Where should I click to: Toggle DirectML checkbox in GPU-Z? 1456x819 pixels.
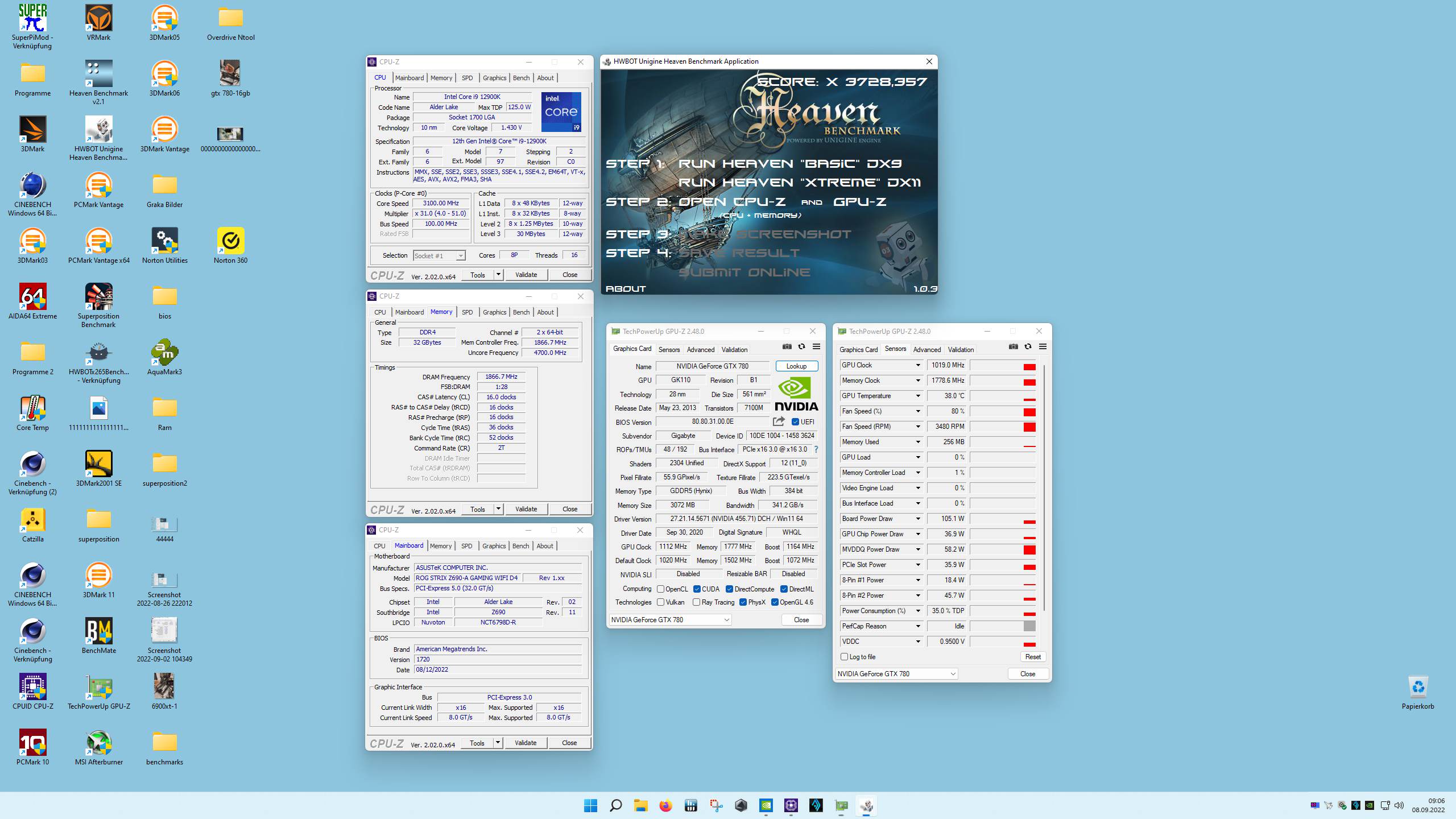click(784, 589)
